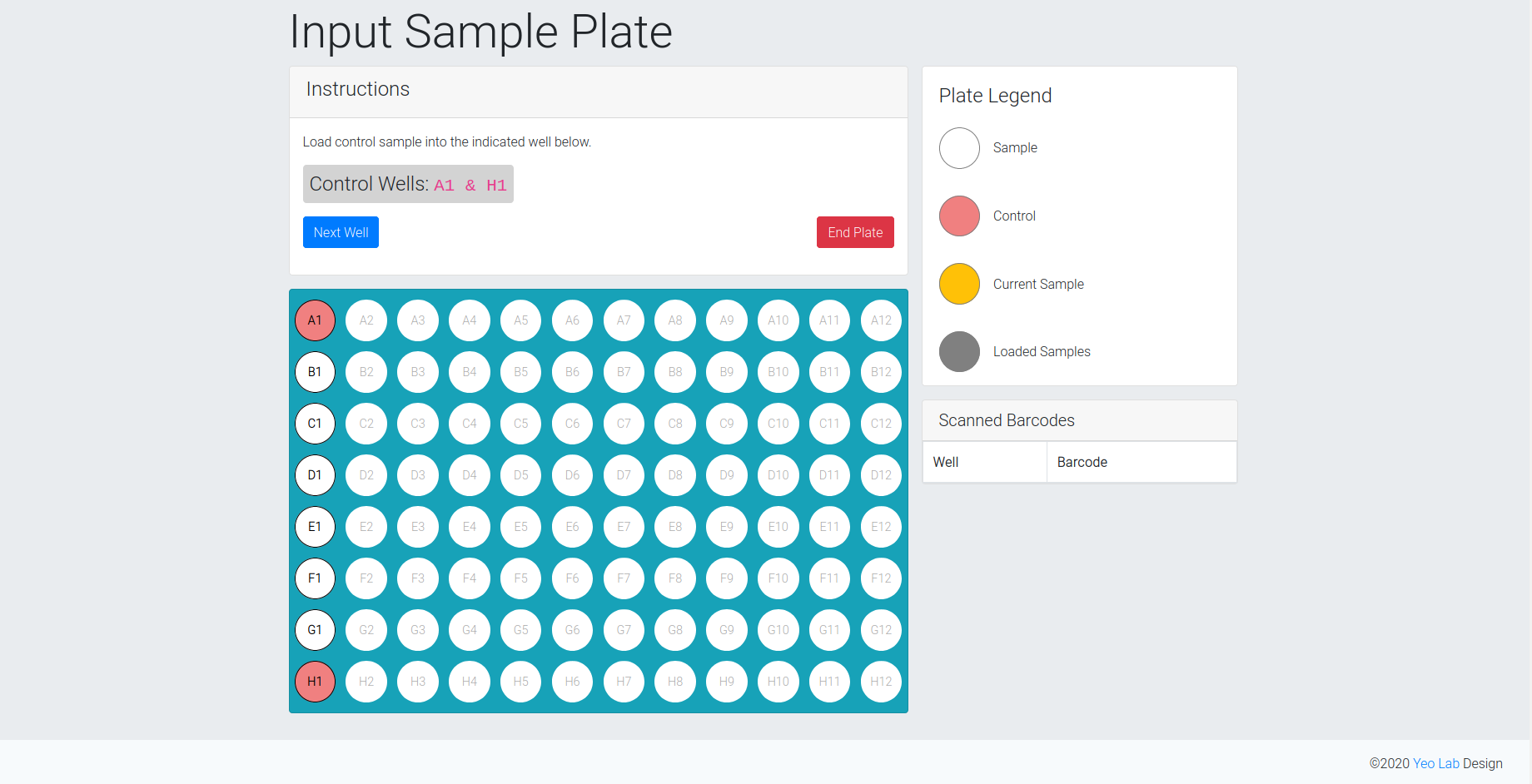Screen dimensions: 1532x784
Task: Select control well A1 on the plate
Action: pyautogui.click(x=315, y=320)
